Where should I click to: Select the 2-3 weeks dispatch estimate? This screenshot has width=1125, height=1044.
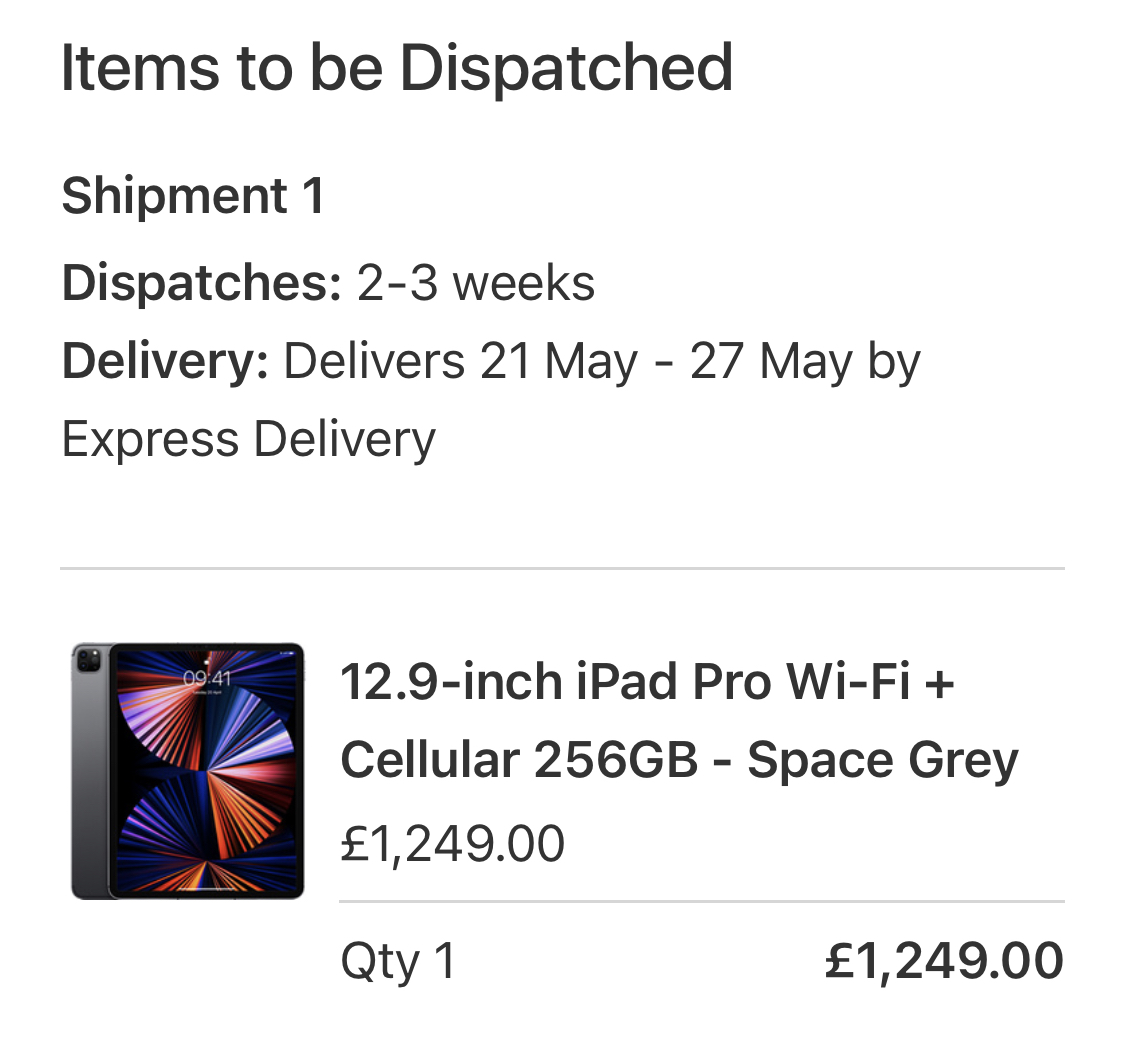pyautogui.click(x=476, y=283)
